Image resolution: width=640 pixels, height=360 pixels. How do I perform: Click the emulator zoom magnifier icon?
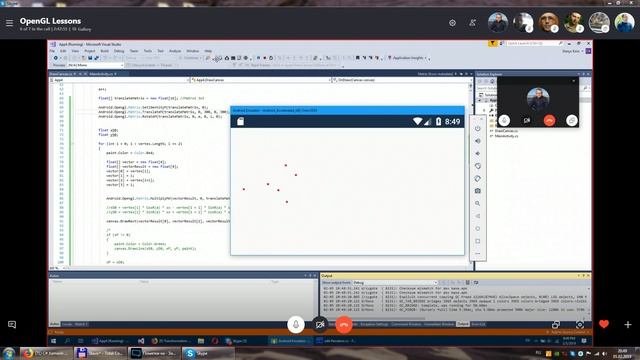(x=478, y=203)
